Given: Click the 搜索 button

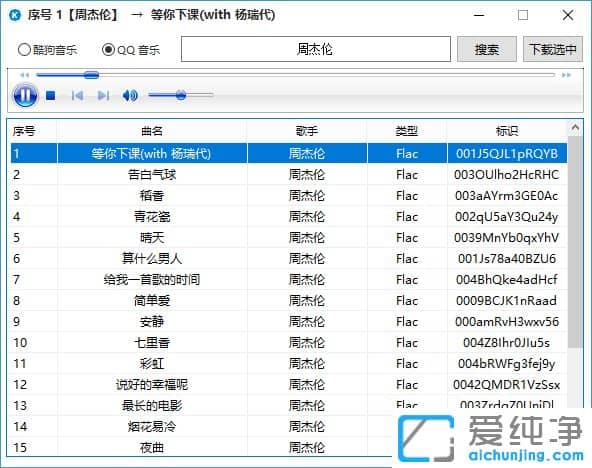Looking at the screenshot, I should pyautogui.click(x=487, y=49).
